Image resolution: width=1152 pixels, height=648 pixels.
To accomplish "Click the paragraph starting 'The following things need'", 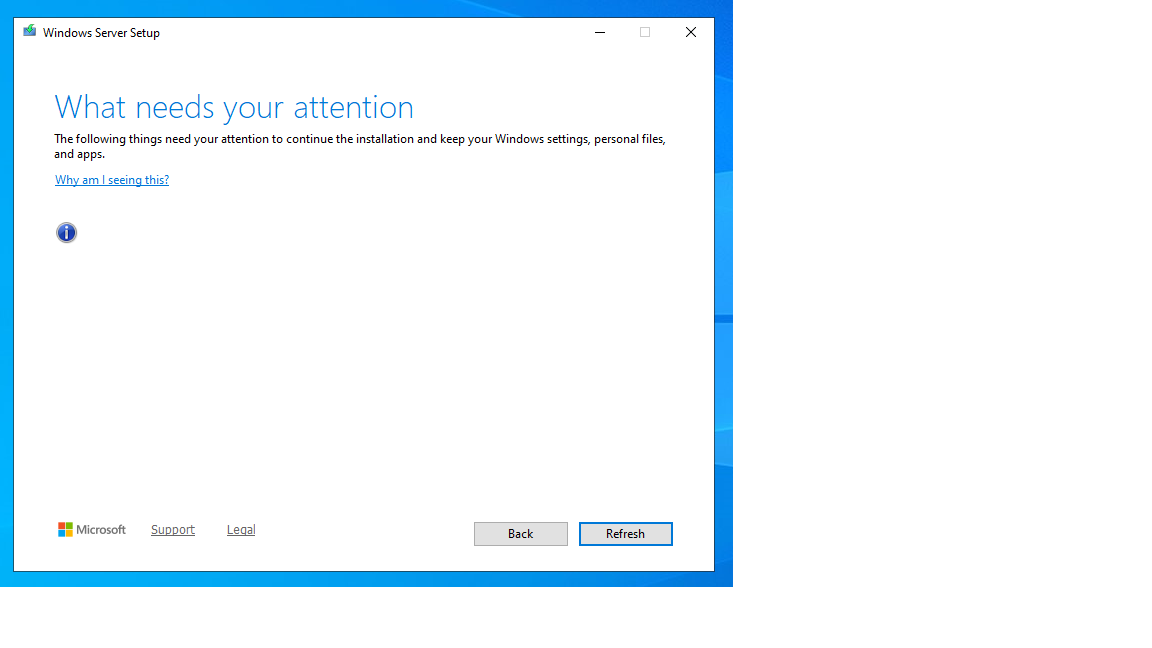I will click(360, 146).
